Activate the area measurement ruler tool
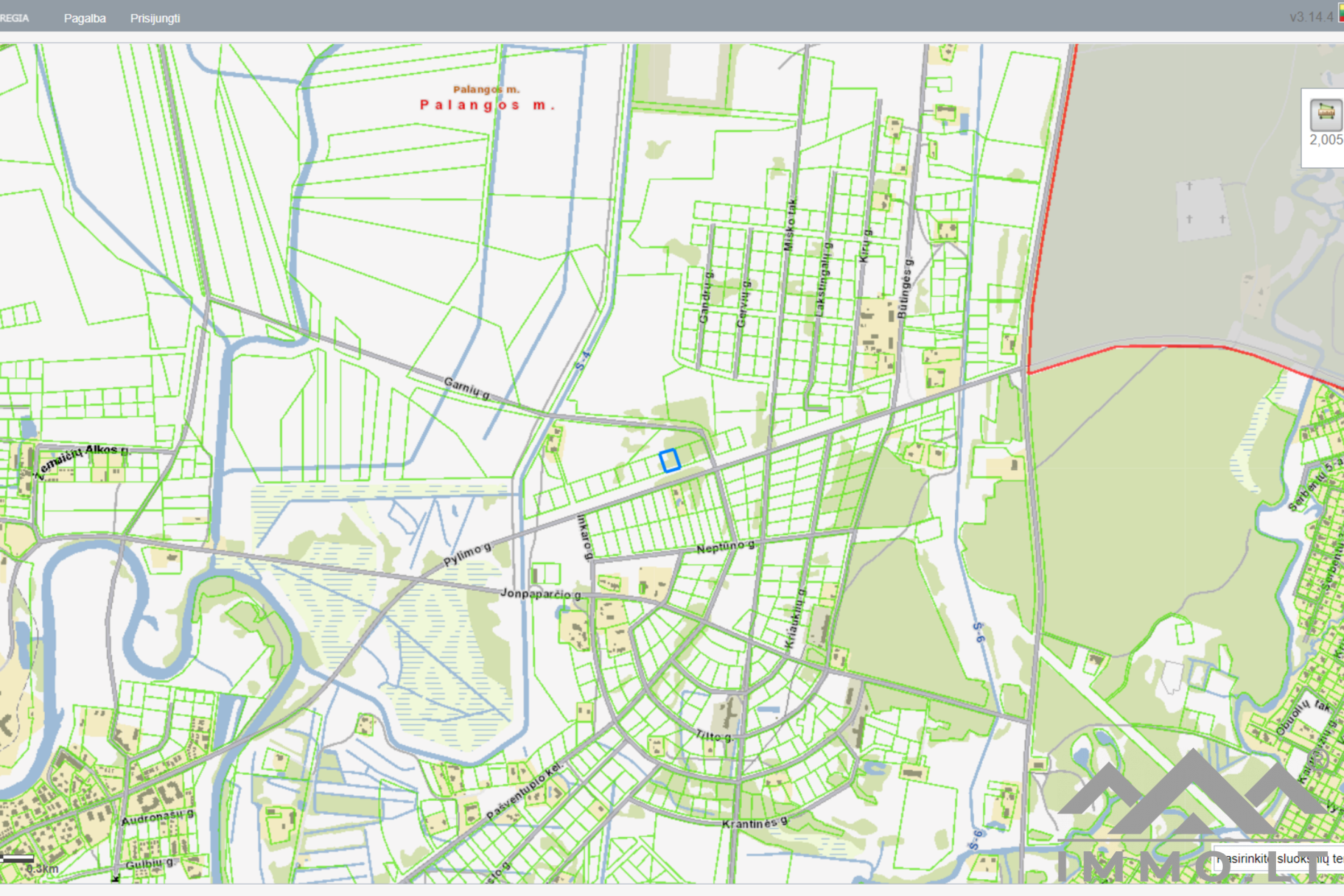The height and width of the screenshot is (896, 1344). tap(1325, 113)
